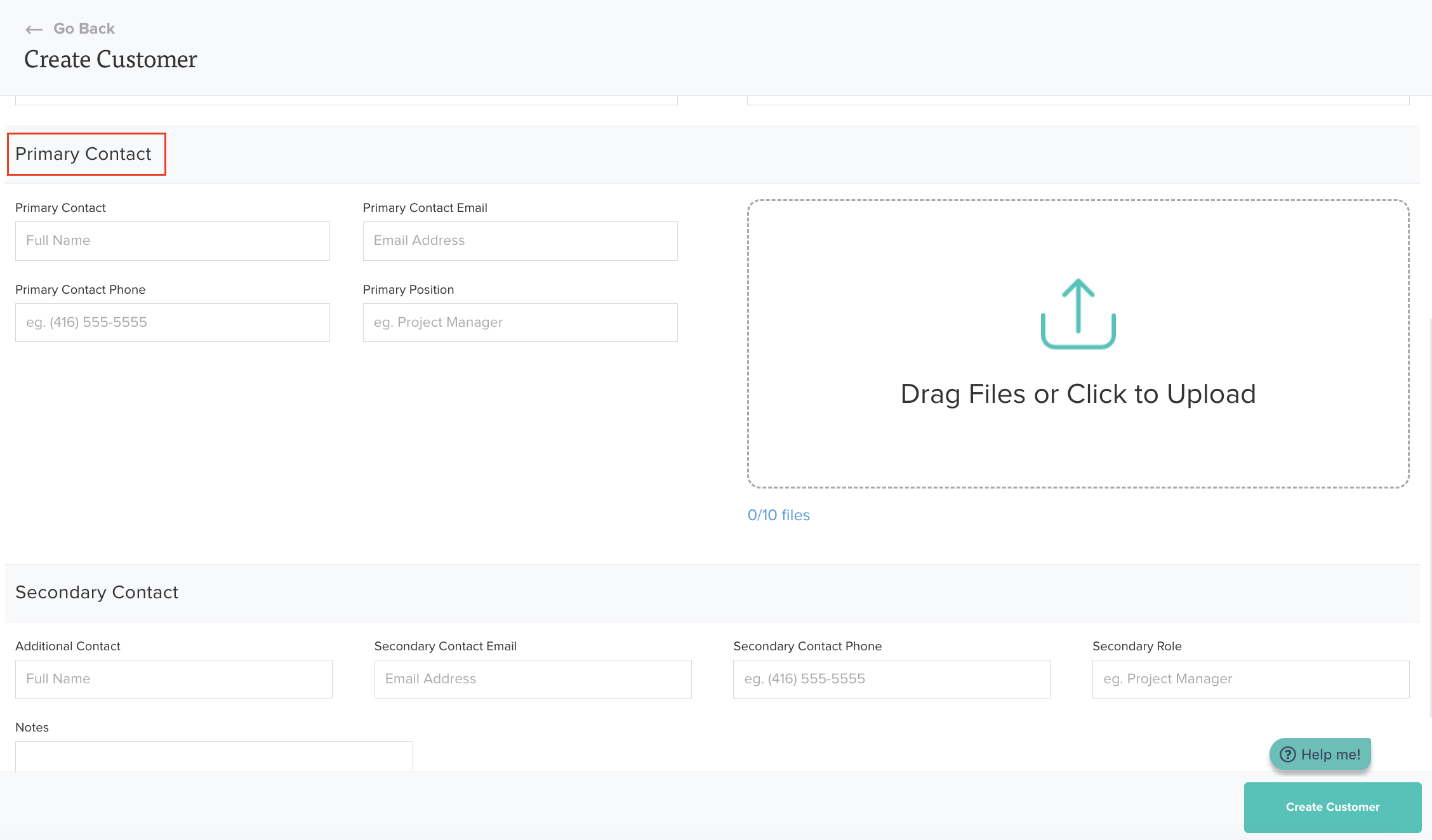The height and width of the screenshot is (840, 1432).
Task: Select the Secondary Contact Phone field
Action: 891,679
